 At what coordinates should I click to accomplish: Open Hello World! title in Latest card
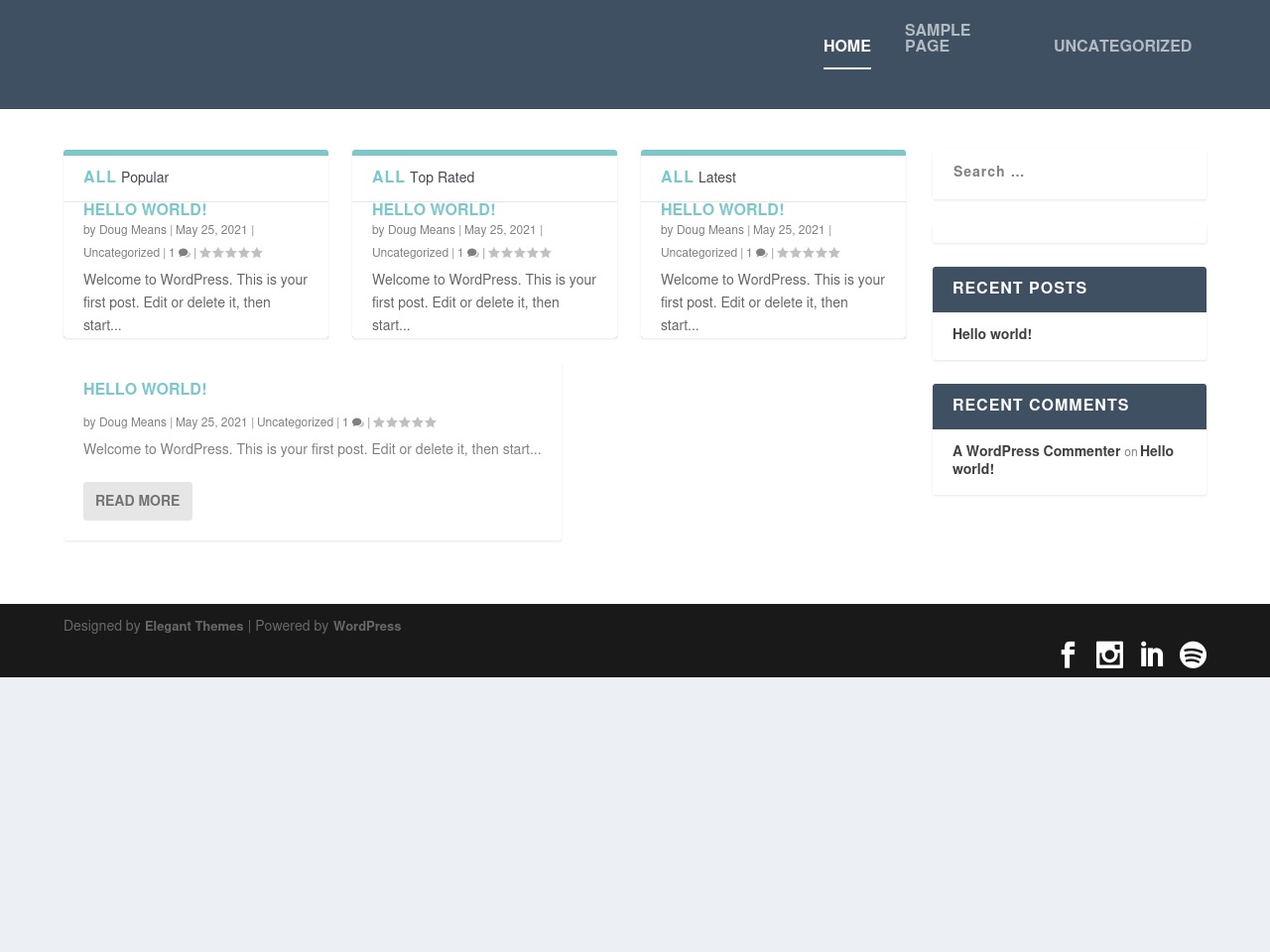[x=722, y=209]
